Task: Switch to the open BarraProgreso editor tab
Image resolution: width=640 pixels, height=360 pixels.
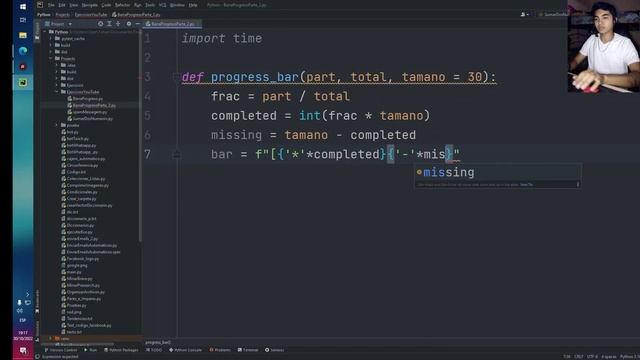Action: click(x=172, y=24)
